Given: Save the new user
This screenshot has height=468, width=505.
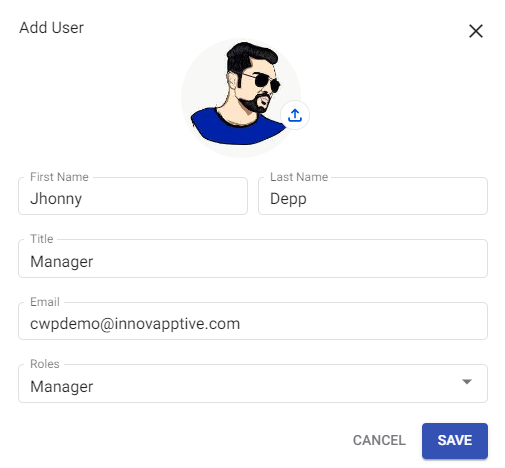Looking at the screenshot, I should [455, 441].
